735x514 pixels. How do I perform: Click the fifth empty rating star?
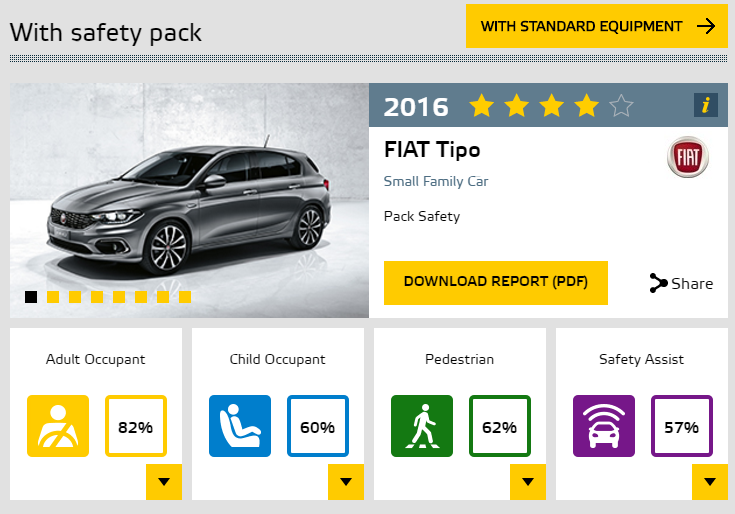[x=622, y=105]
